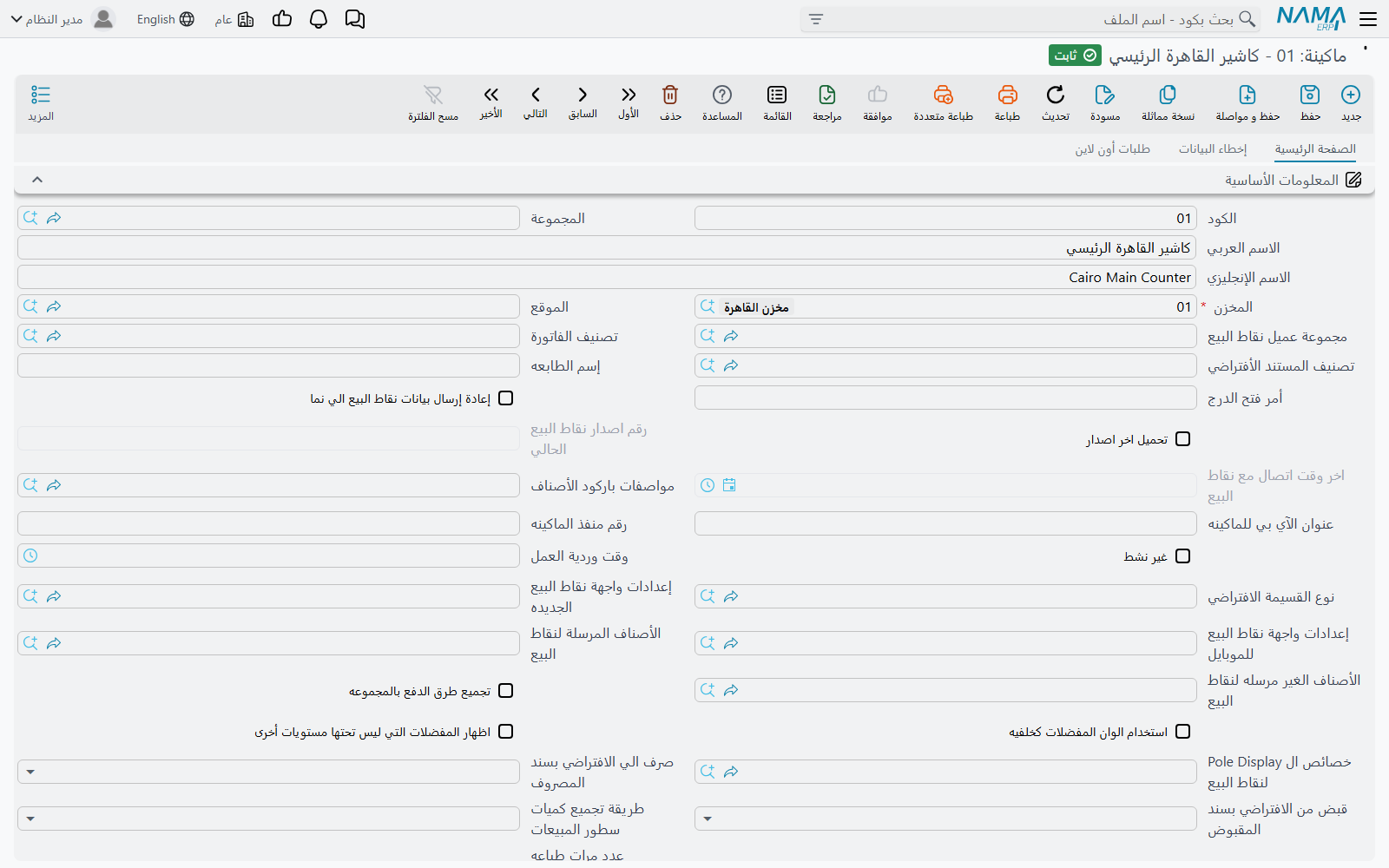The height and width of the screenshot is (868, 1389).
Task: Collapse المعلومات الأساسية section
Action: coord(37,180)
